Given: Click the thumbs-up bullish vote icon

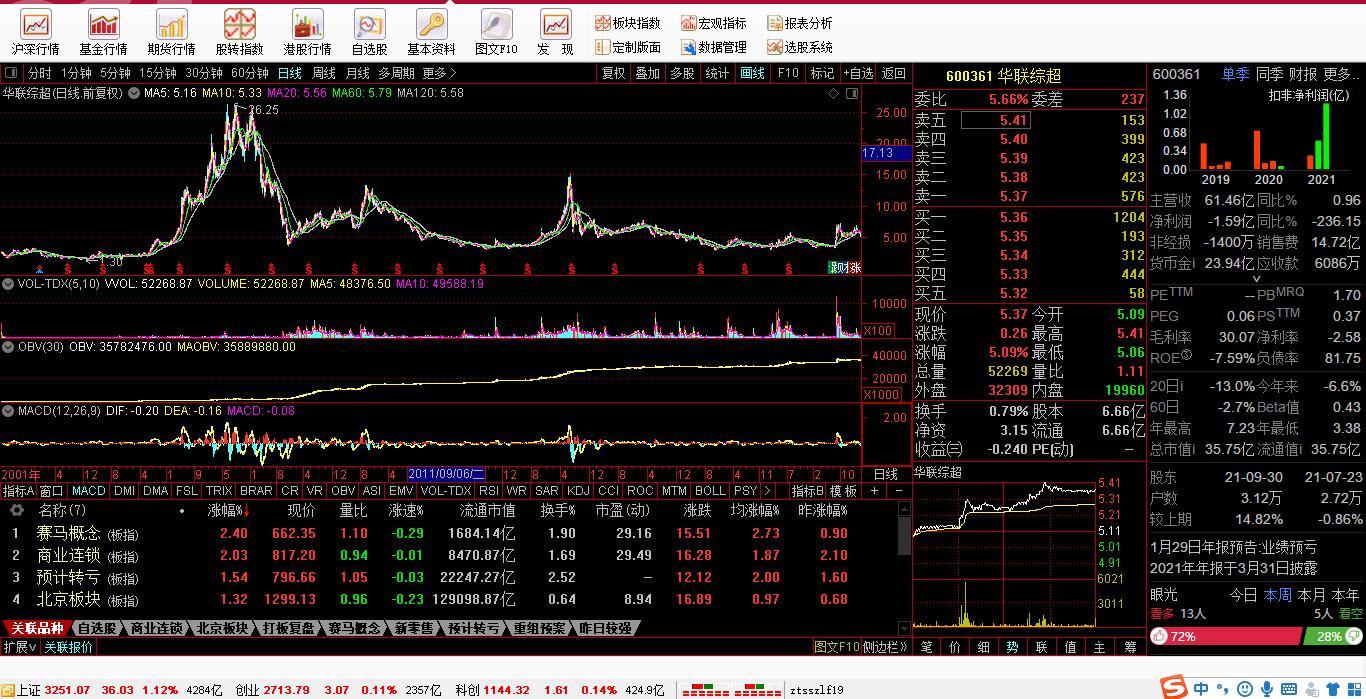Looking at the screenshot, I should coord(1161,637).
